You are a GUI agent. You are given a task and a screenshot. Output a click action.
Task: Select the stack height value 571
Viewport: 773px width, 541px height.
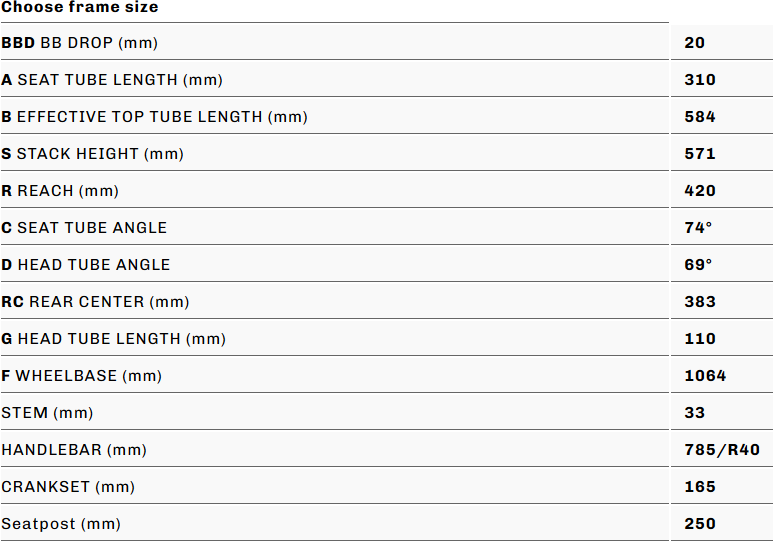tap(700, 154)
